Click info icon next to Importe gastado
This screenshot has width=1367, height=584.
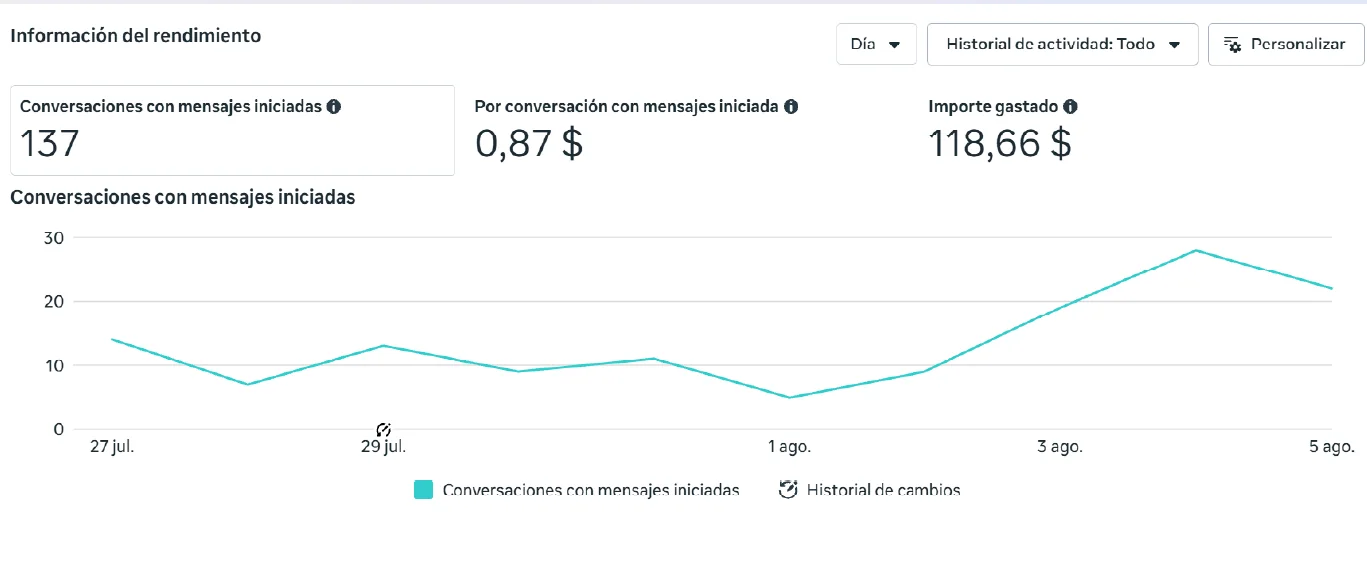[x=1070, y=106]
